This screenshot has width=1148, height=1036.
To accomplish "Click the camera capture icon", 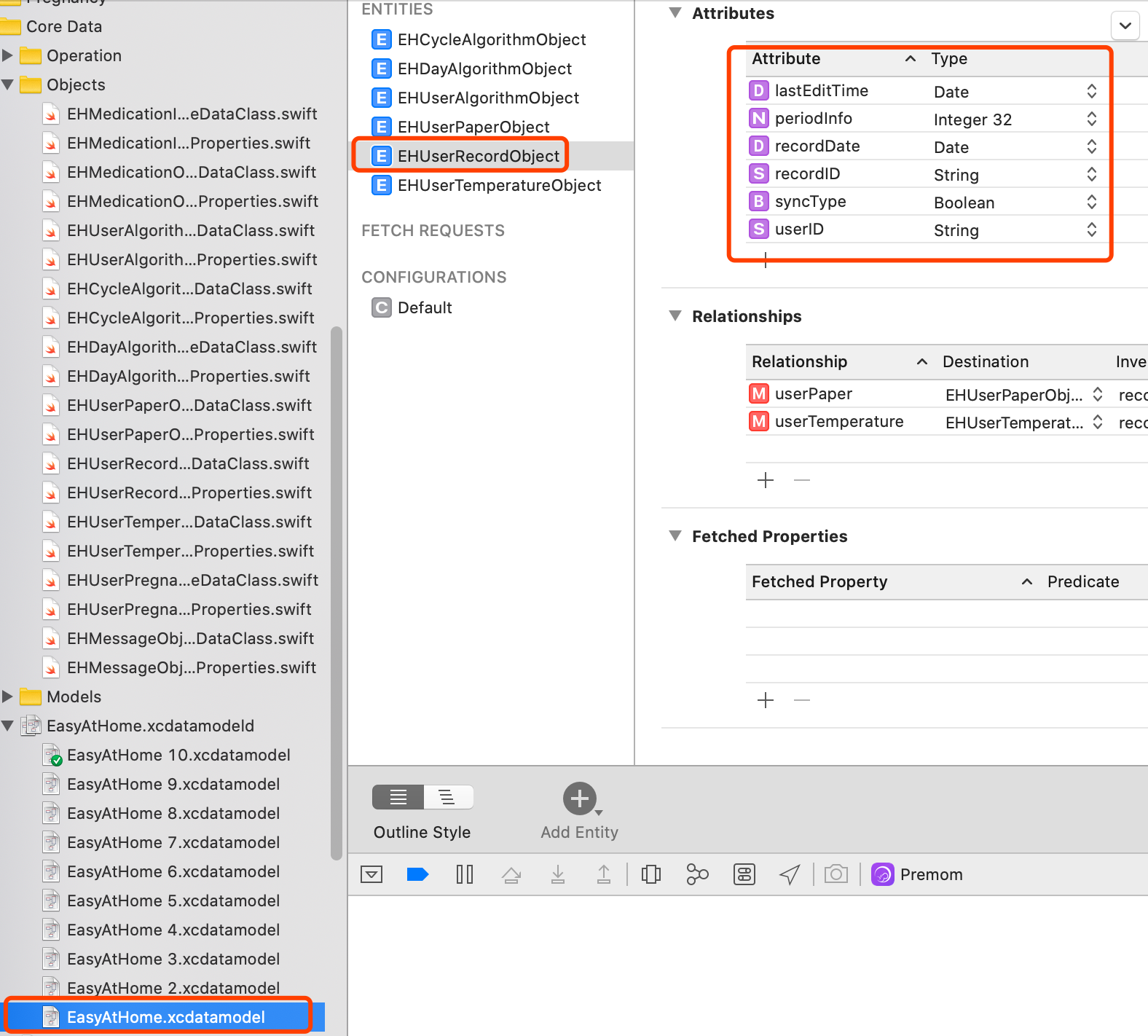I will pos(836,874).
